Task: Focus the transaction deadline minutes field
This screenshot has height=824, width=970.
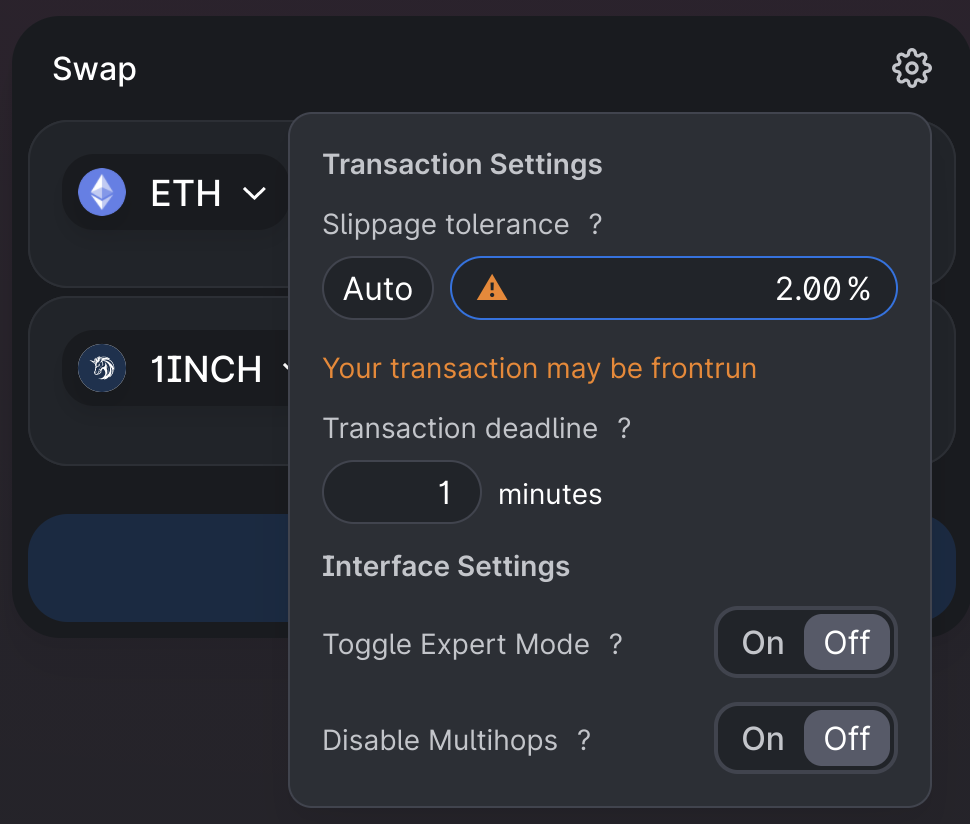Action: coord(402,492)
